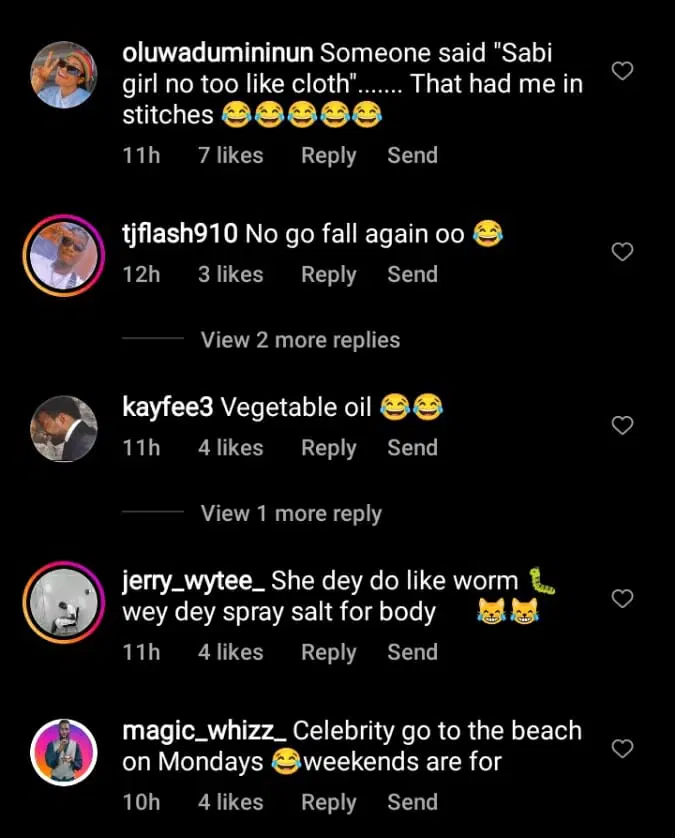Send kayfee3's comment

[x=412, y=449]
